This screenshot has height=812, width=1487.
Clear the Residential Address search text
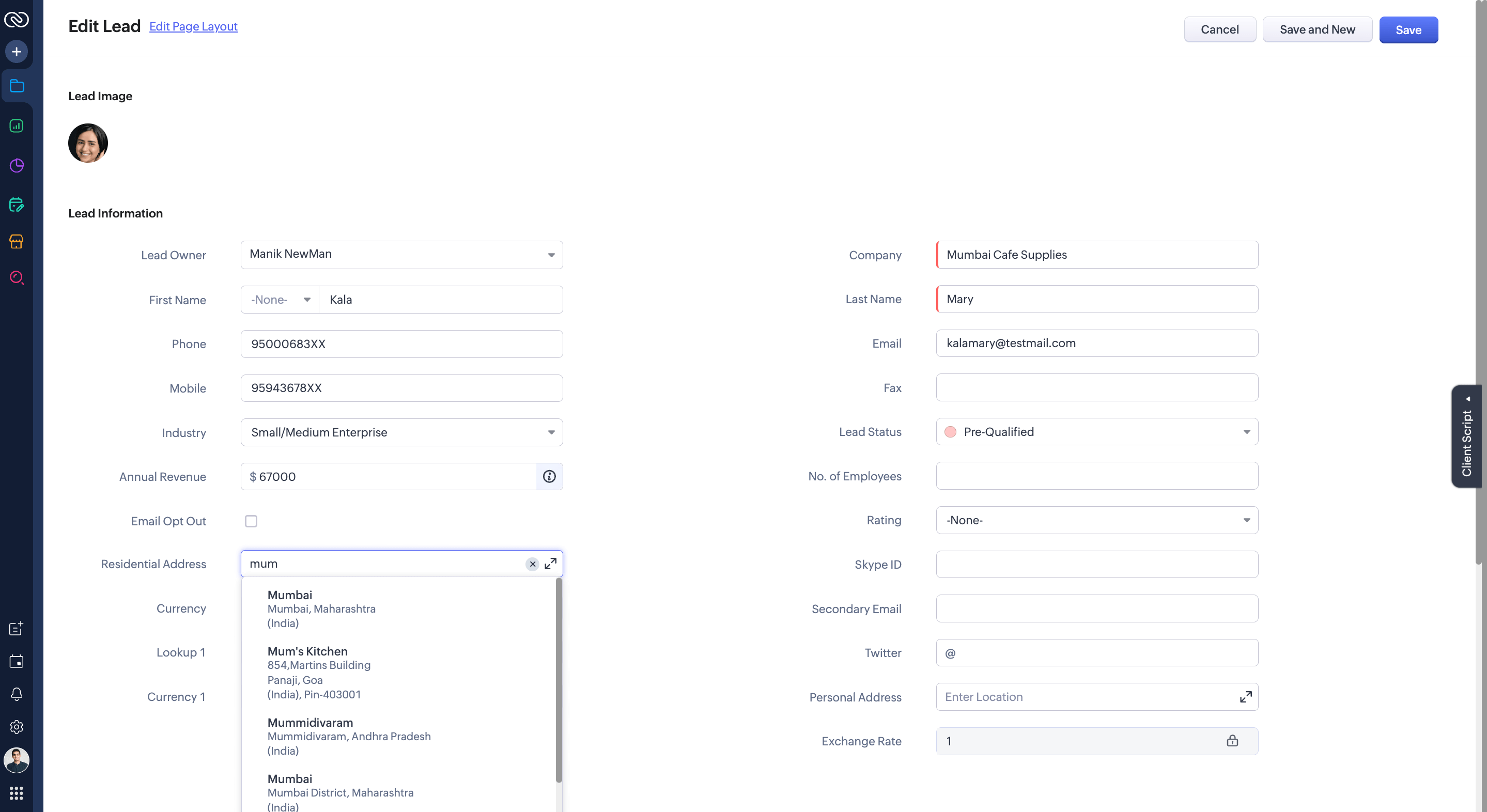click(532, 564)
